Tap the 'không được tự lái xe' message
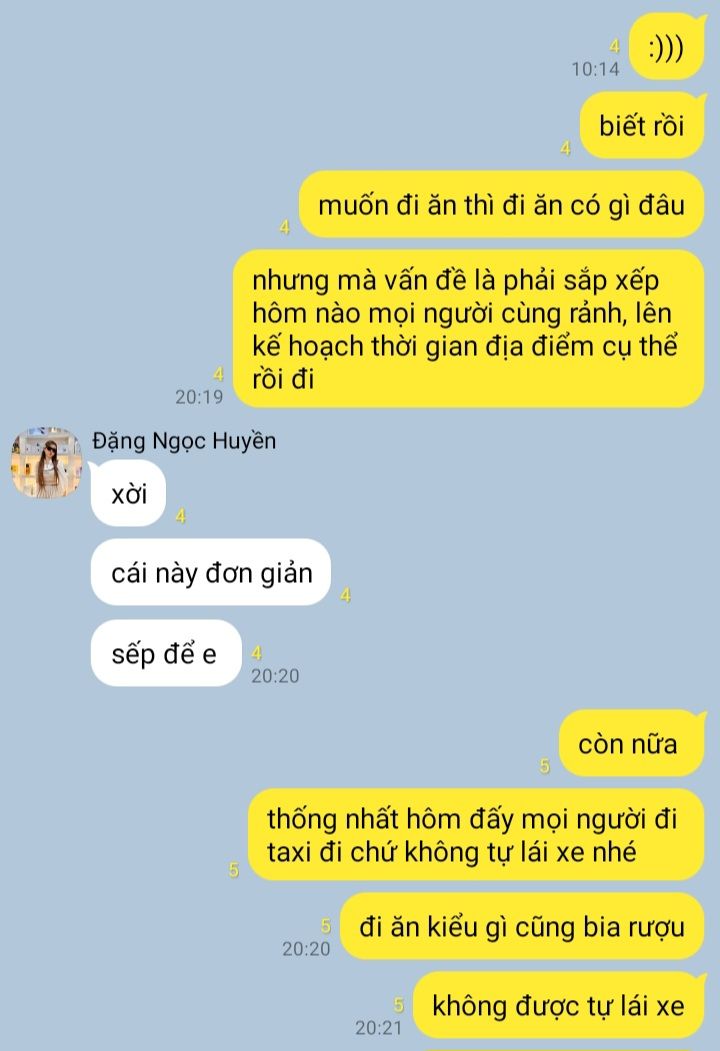The image size is (720, 1051). point(558,1005)
